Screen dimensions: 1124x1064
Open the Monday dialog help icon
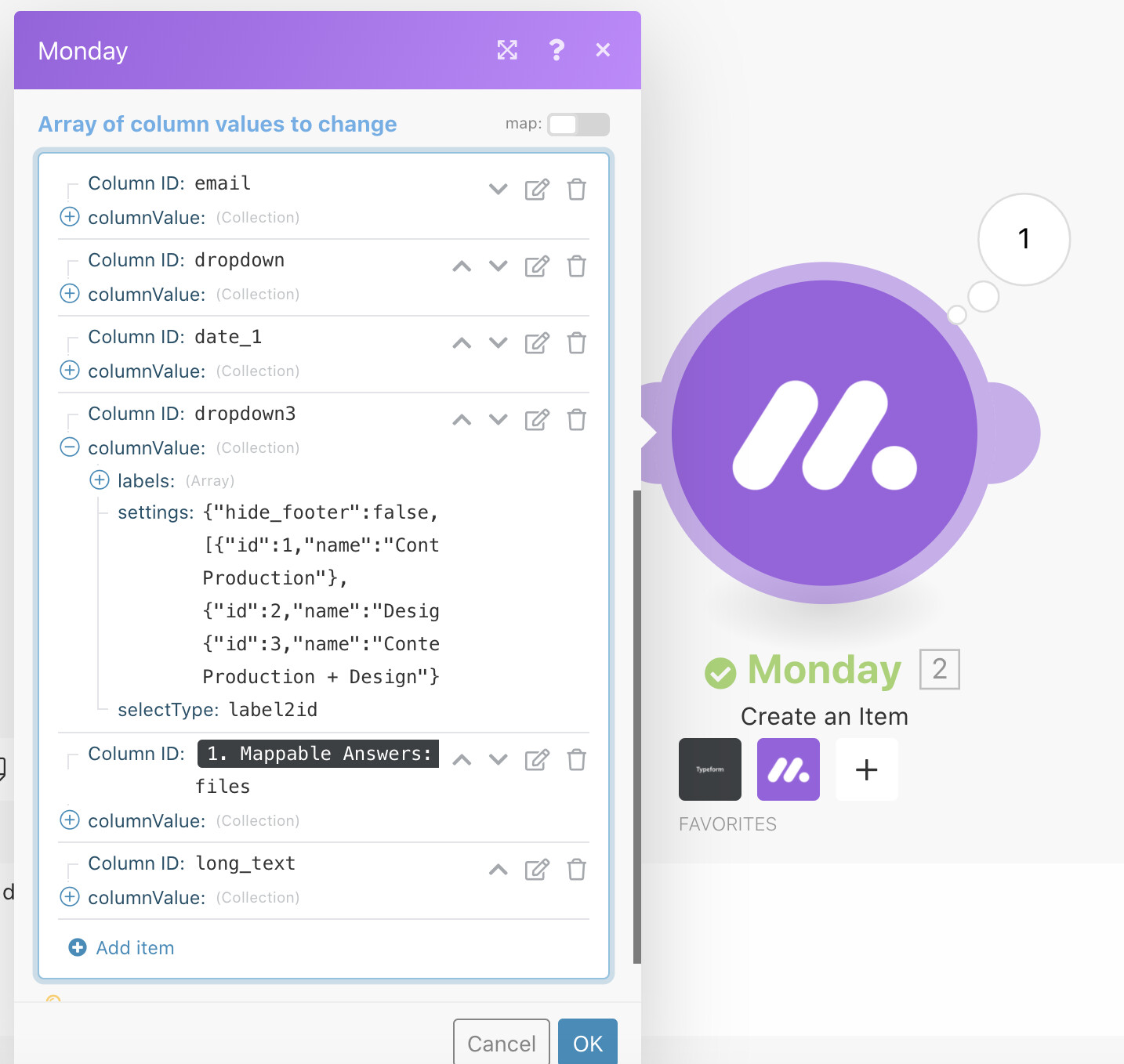[557, 50]
